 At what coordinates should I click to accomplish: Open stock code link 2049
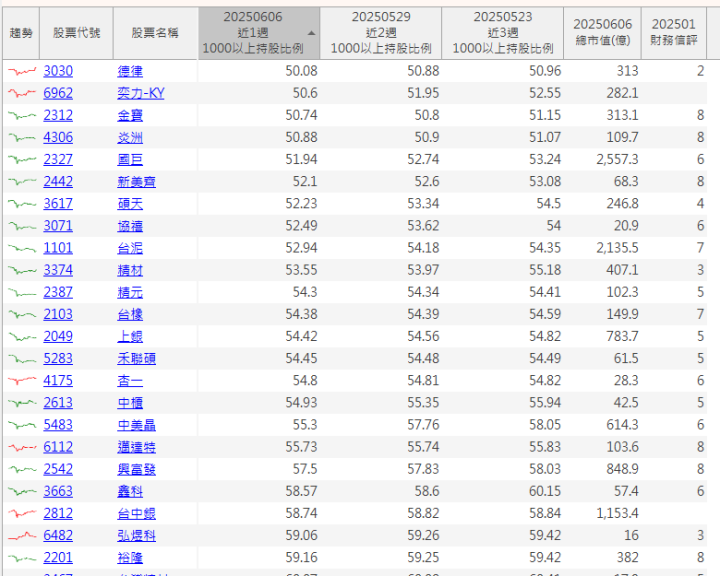pos(58,336)
